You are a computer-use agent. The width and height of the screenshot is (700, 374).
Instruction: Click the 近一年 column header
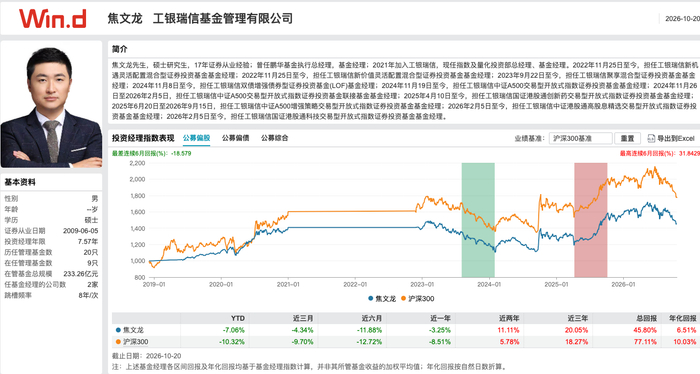(x=441, y=318)
